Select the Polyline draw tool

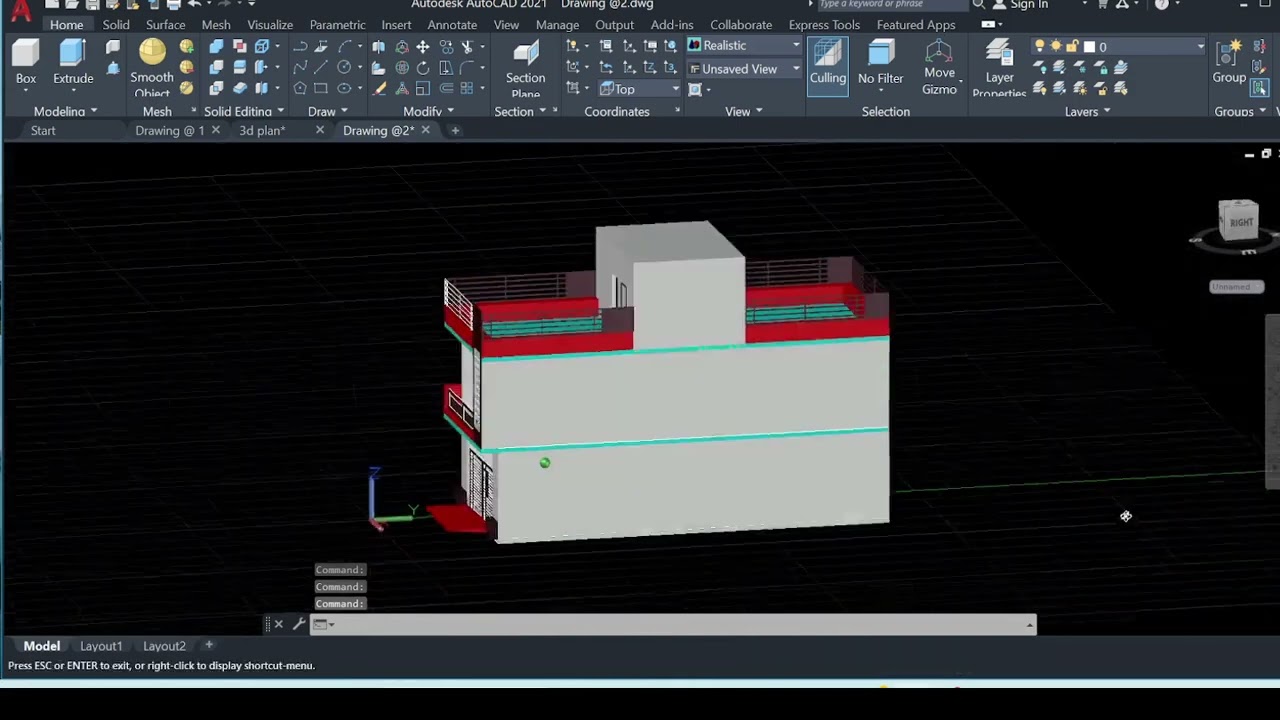click(x=300, y=46)
